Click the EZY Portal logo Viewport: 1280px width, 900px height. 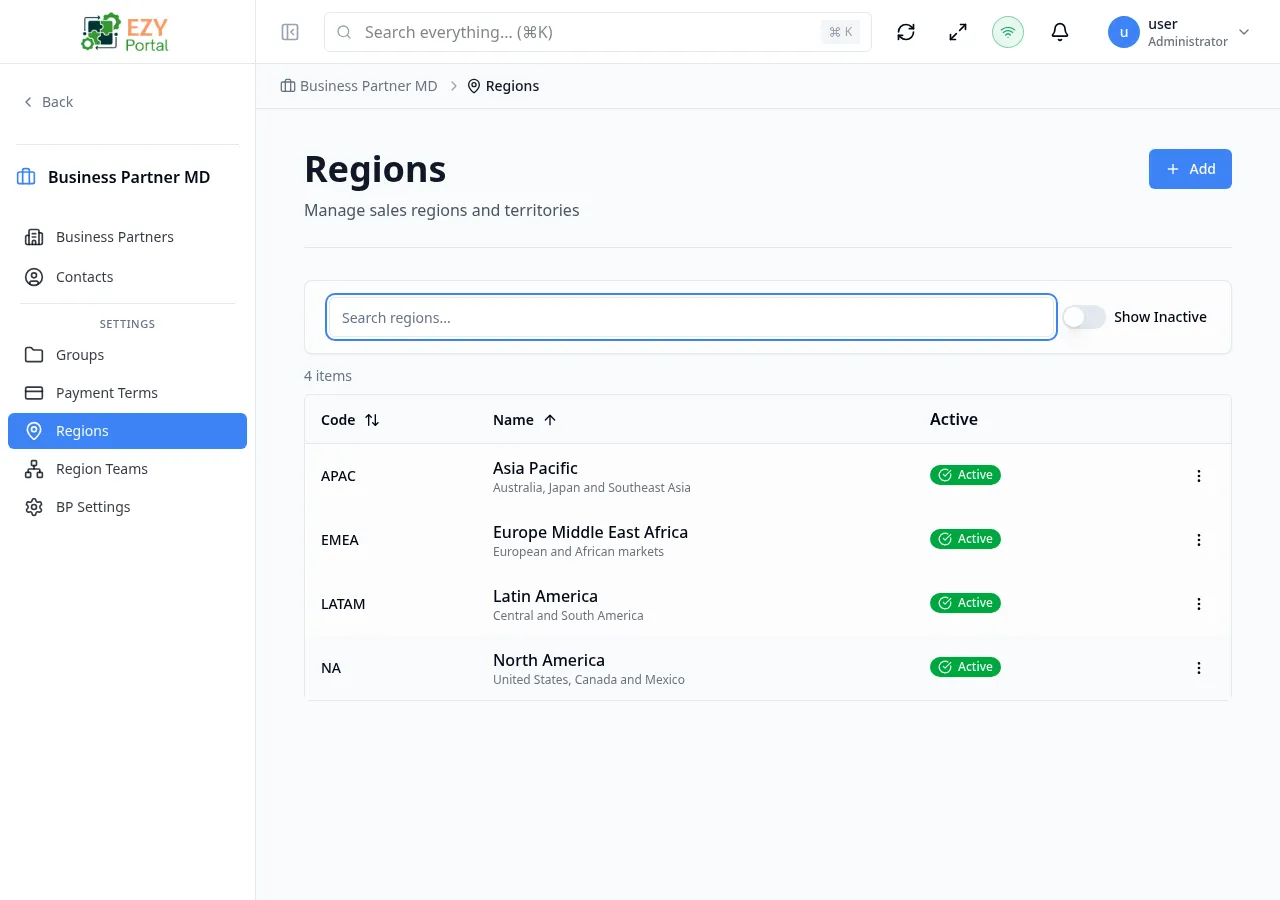click(124, 31)
